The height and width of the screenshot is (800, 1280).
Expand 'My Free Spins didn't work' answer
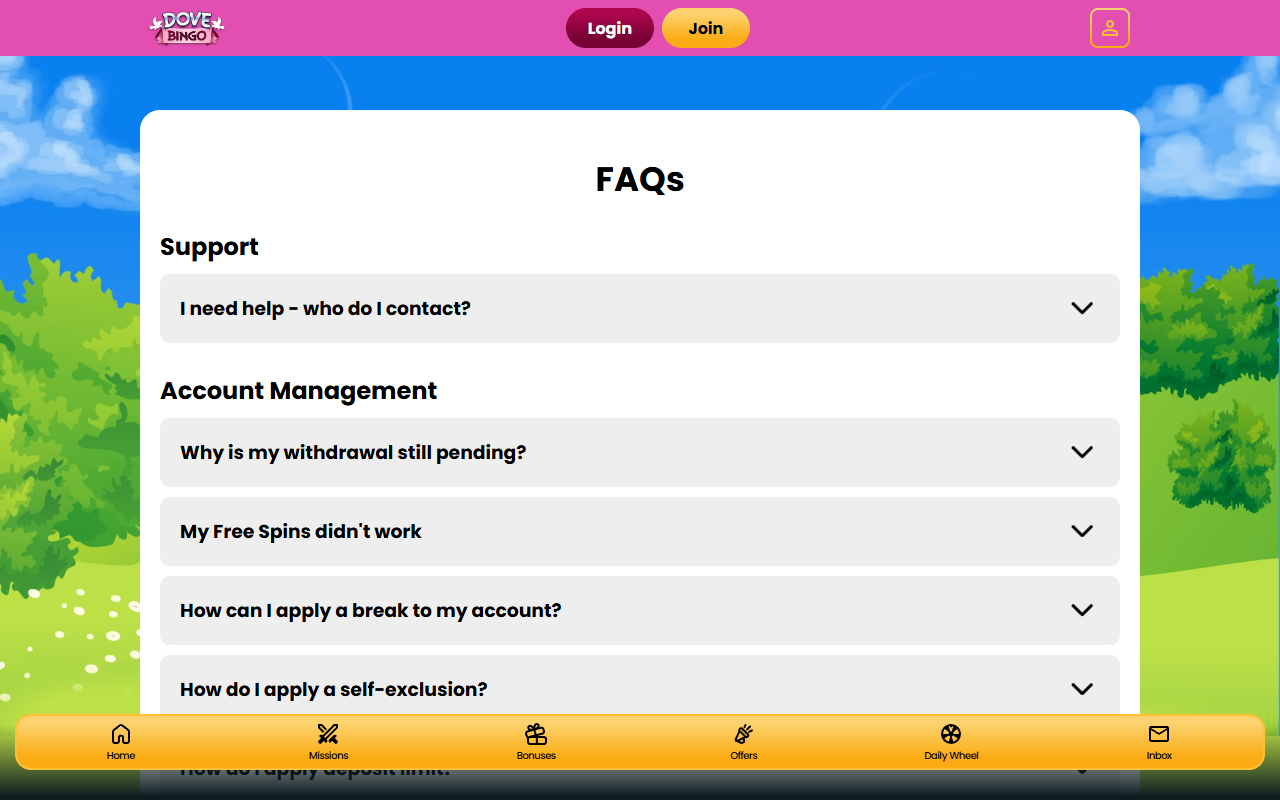[x=639, y=531]
